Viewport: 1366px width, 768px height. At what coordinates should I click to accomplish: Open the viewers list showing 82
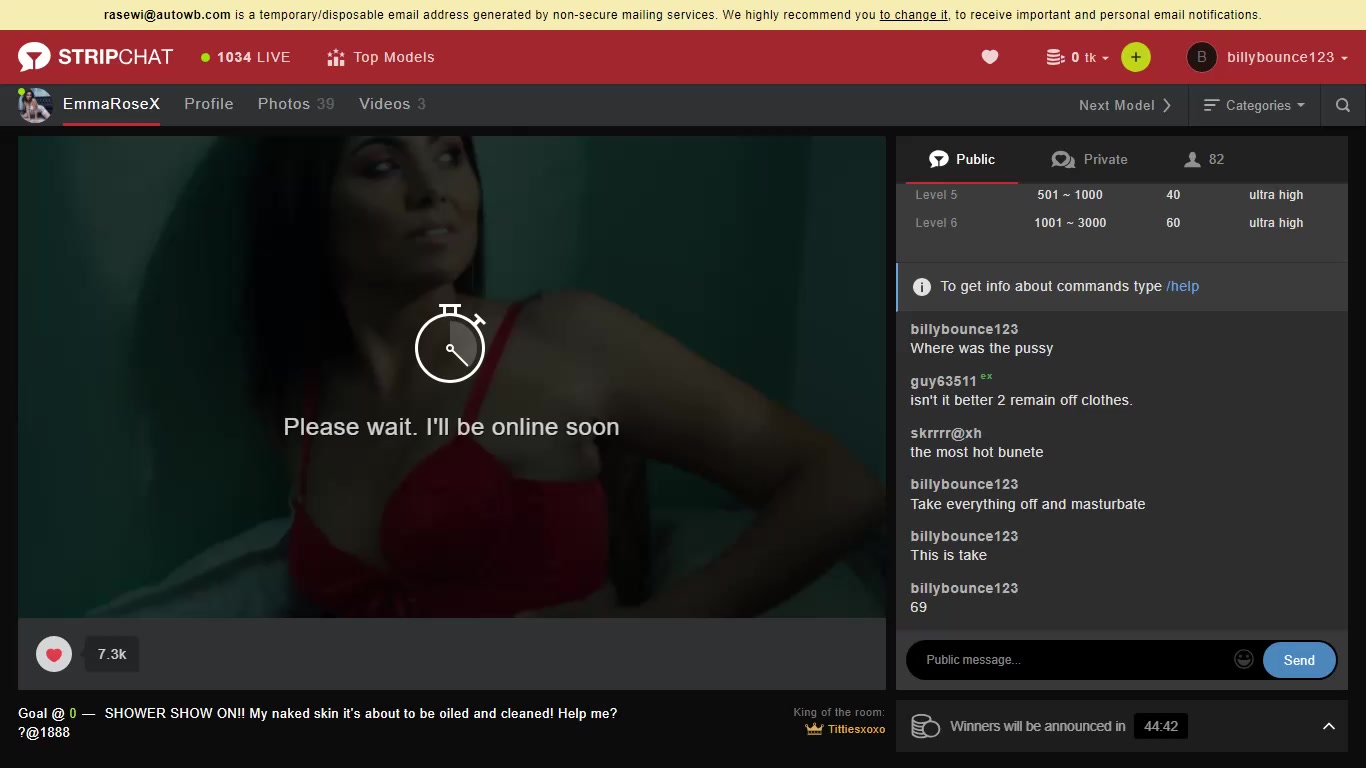click(x=1204, y=159)
